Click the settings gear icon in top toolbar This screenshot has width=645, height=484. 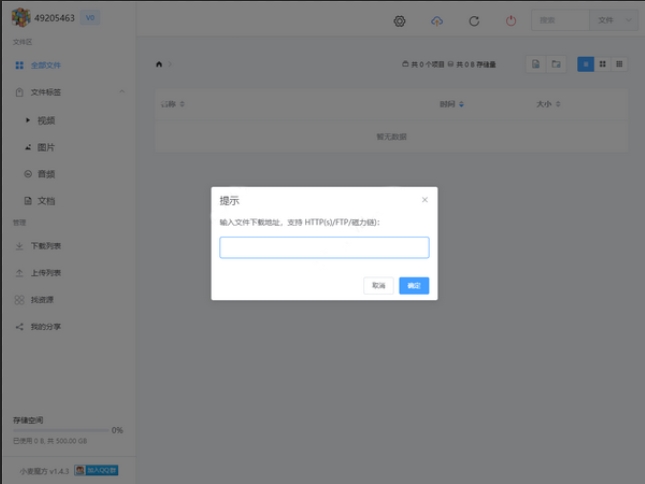(x=400, y=21)
